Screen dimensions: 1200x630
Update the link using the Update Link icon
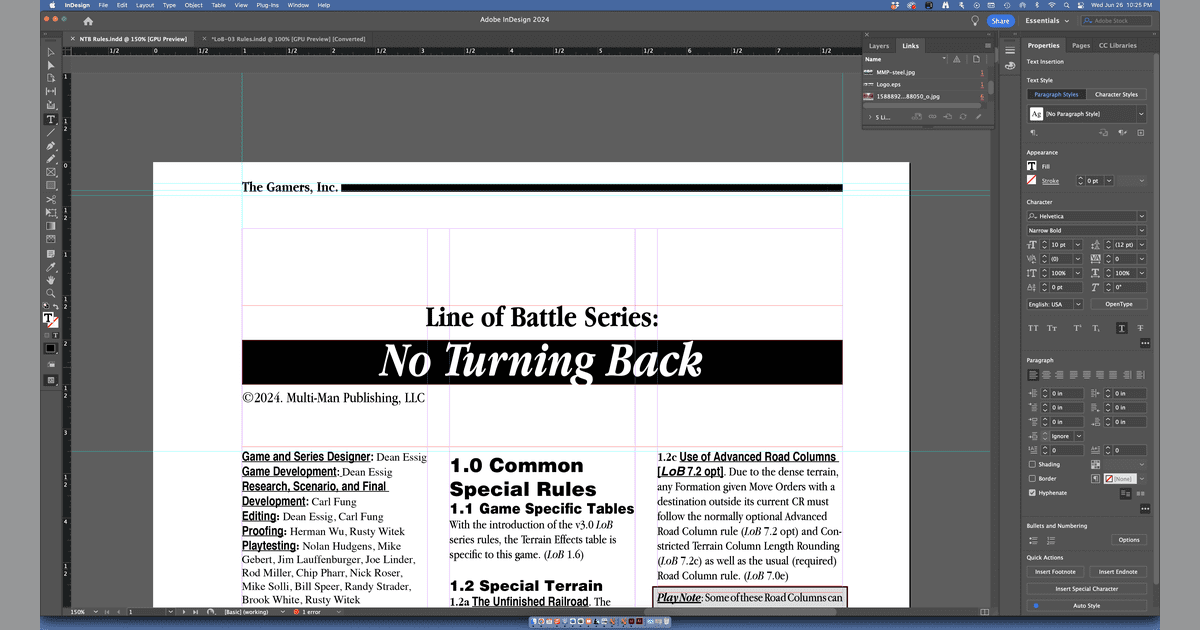coord(964,116)
